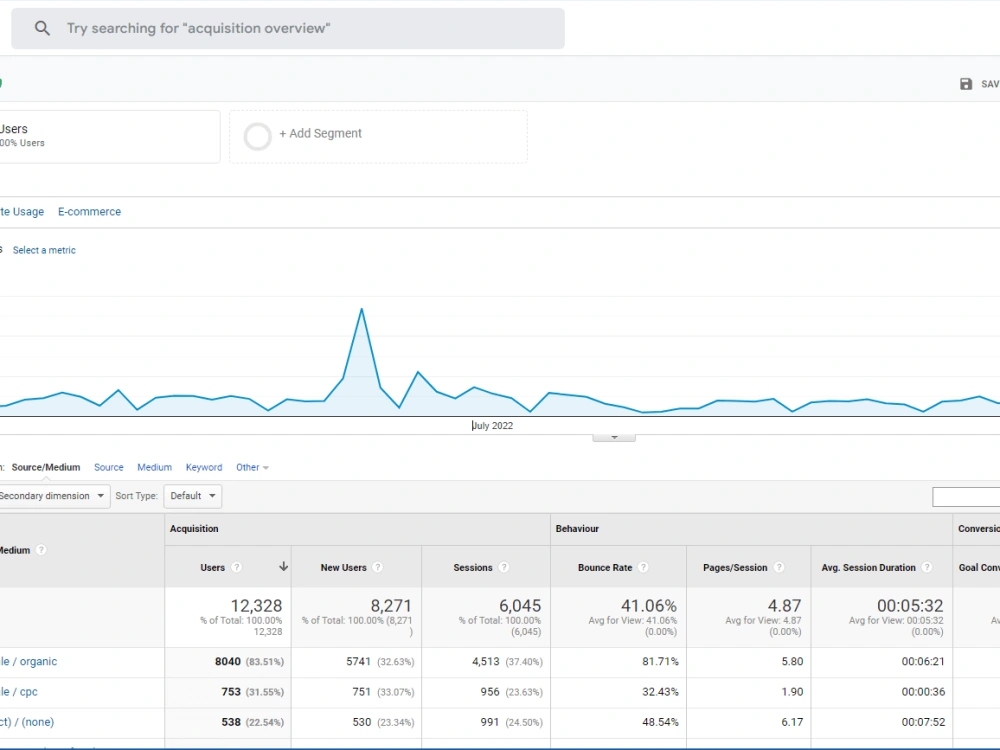Viewport: 1000px width, 750px height.
Task: Click users value 8040 in organic row
Action: pos(228,661)
